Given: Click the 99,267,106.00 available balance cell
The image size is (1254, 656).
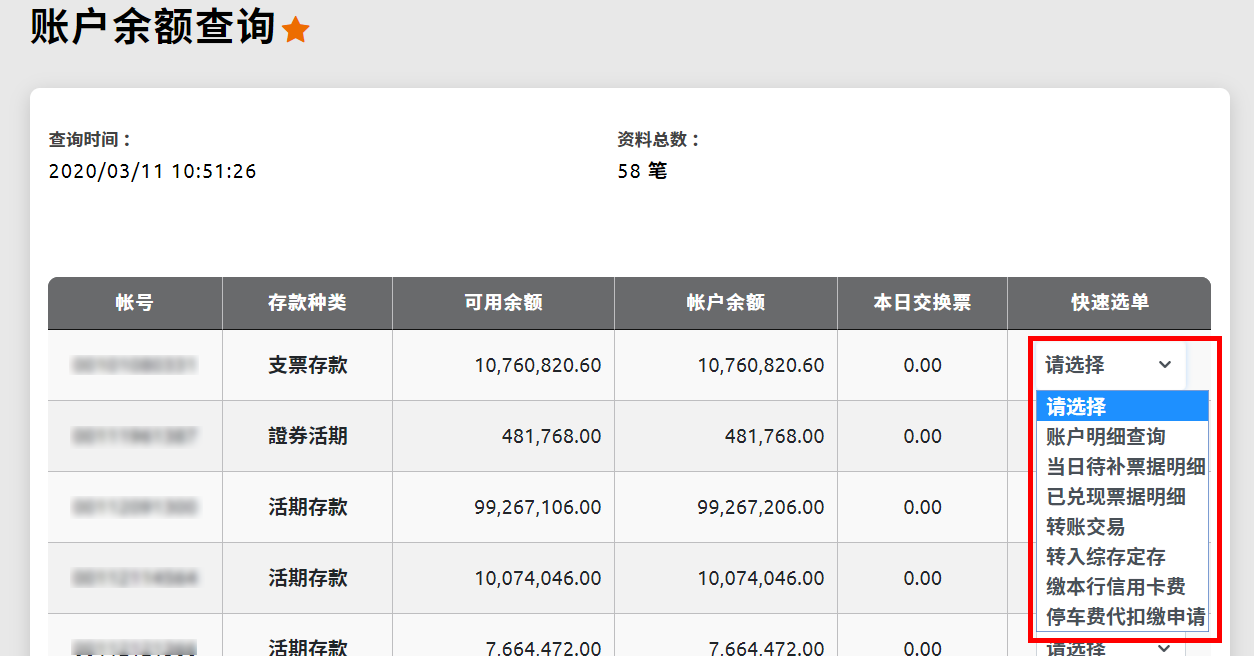Looking at the screenshot, I should click(538, 507).
